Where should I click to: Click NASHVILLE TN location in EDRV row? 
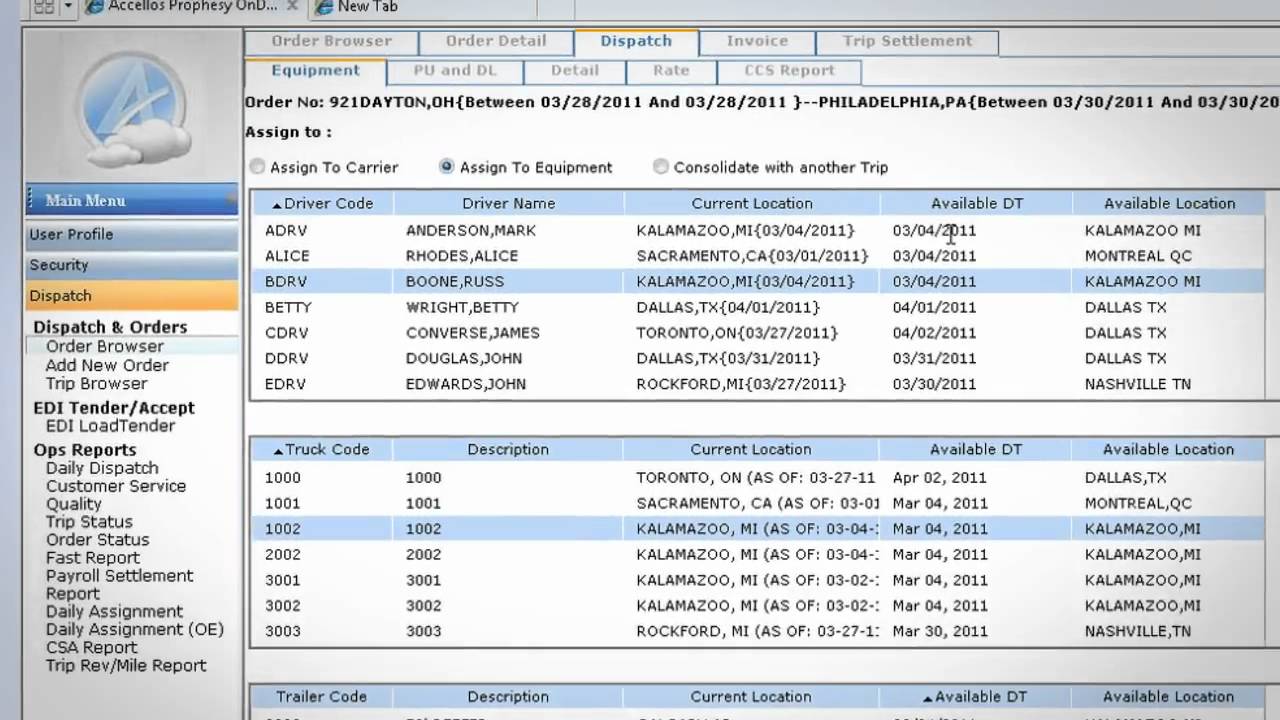pyautogui.click(x=1138, y=384)
